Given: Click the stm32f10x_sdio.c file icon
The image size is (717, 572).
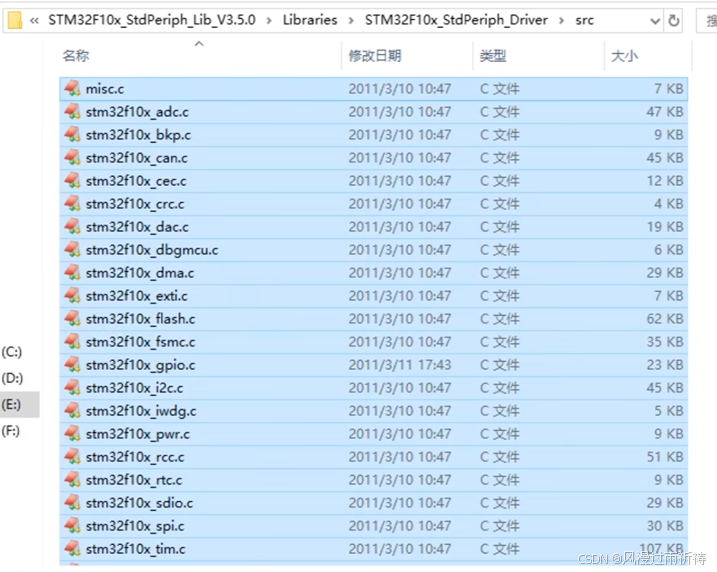Looking at the screenshot, I should [x=72, y=502].
